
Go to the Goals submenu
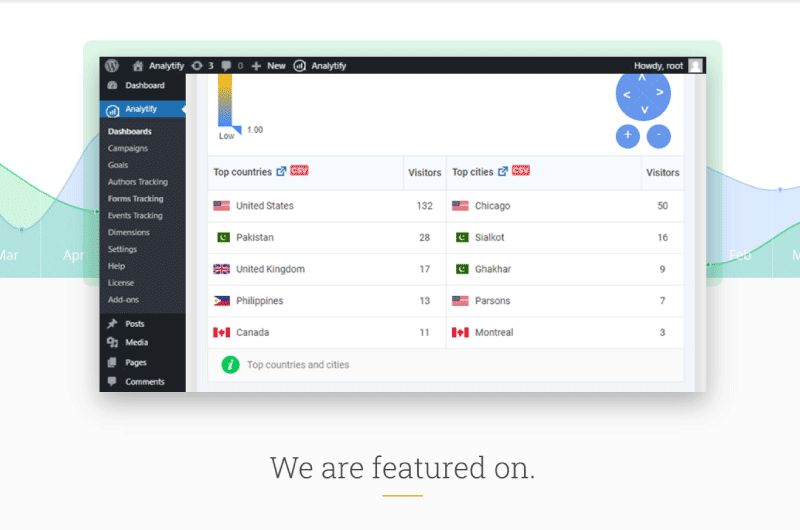tap(118, 165)
